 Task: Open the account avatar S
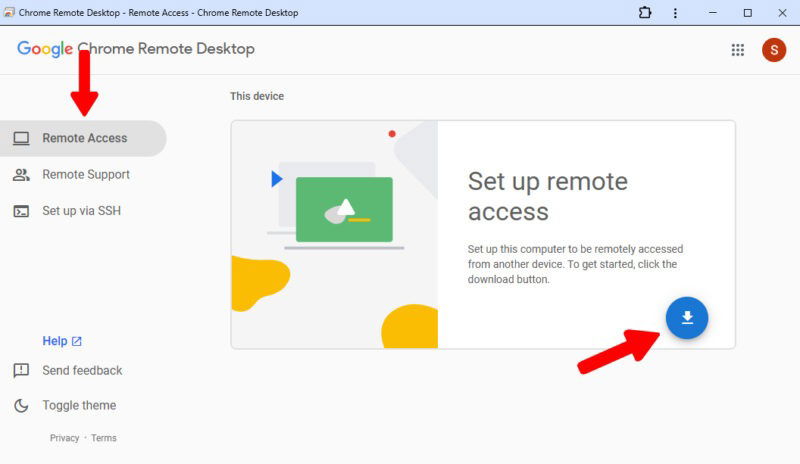[x=774, y=50]
